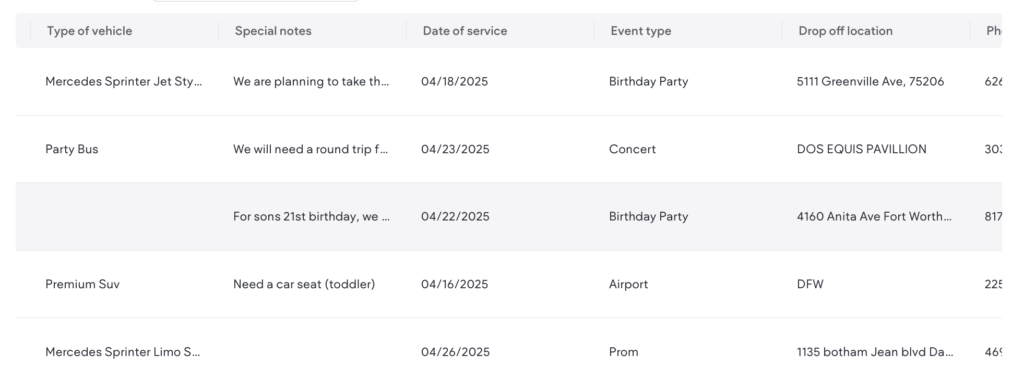The image size is (1024, 368).
Task: Click the Premium Suv vehicle cell
Action: (x=82, y=284)
